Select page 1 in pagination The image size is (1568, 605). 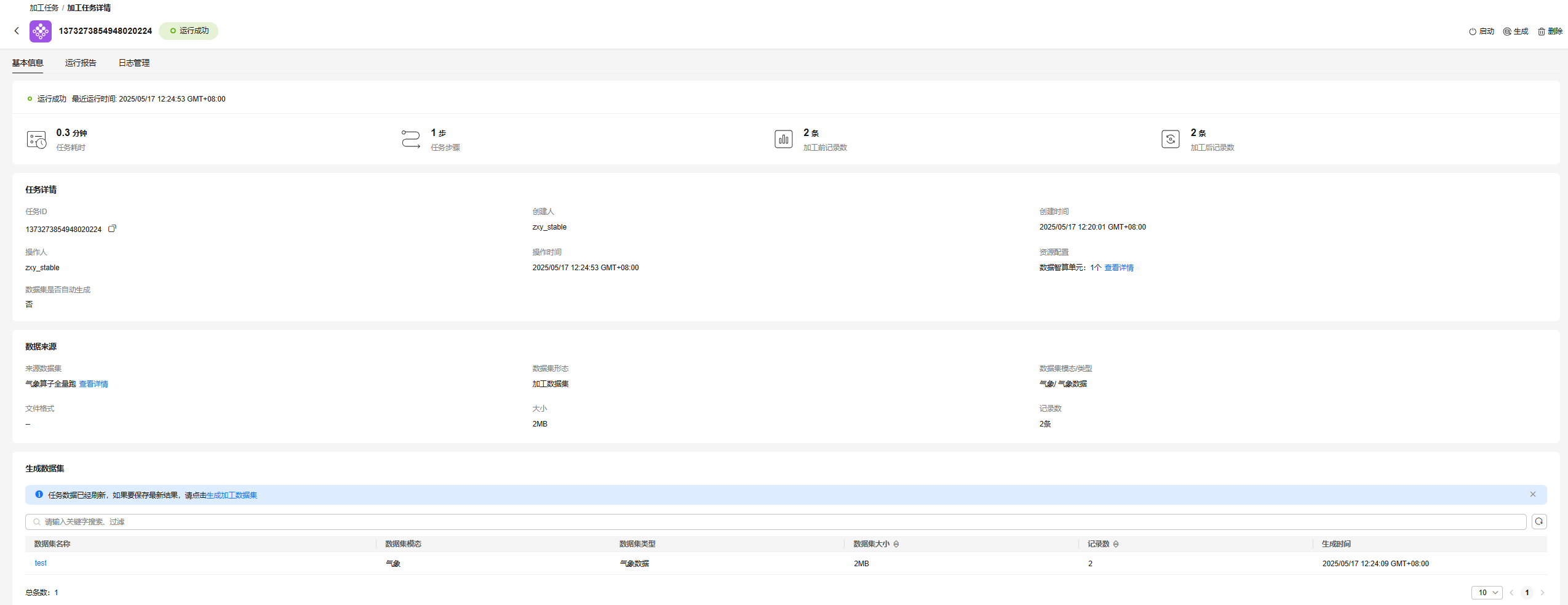coord(1527,593)
